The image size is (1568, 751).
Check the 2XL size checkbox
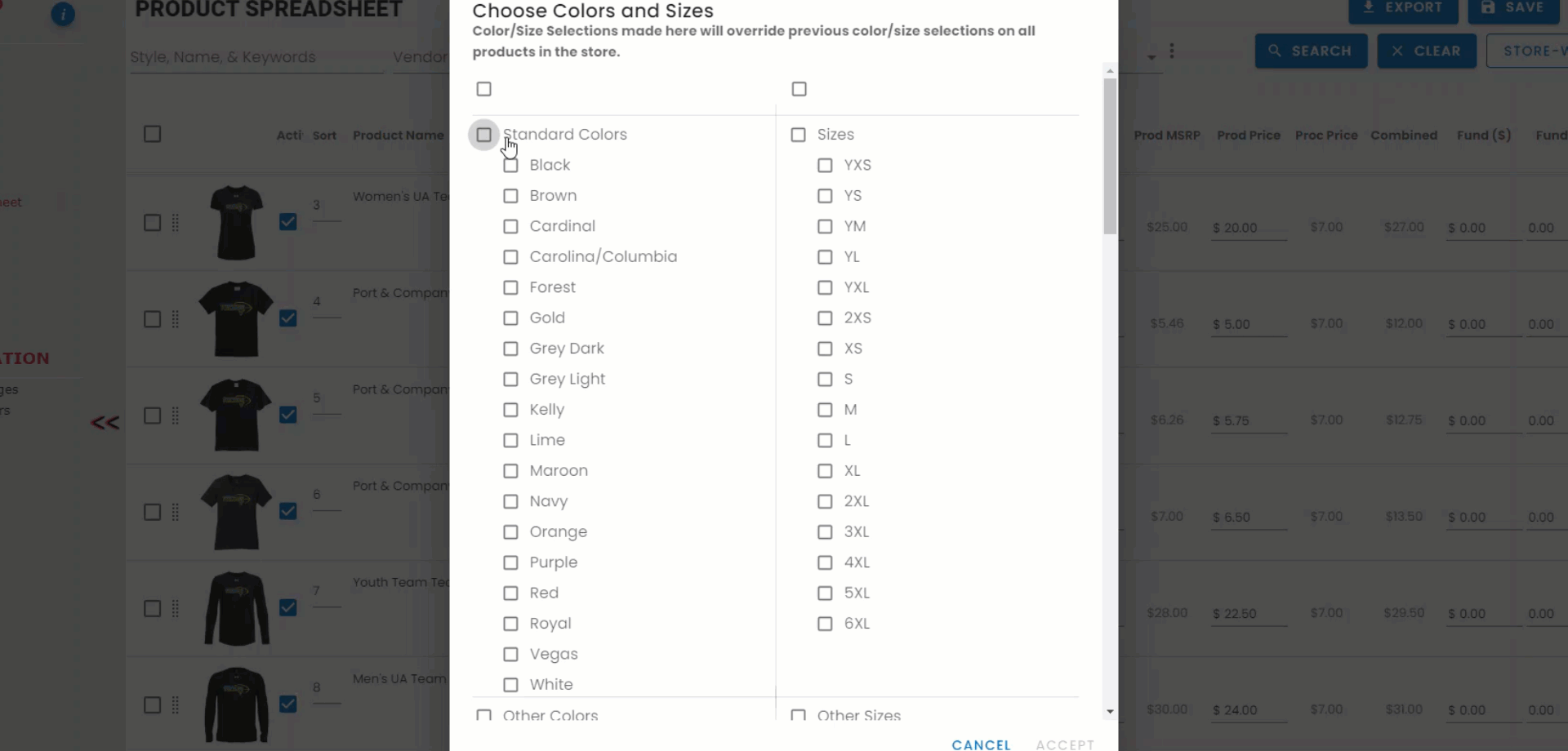pyautogui.click(x=824, y=501)
